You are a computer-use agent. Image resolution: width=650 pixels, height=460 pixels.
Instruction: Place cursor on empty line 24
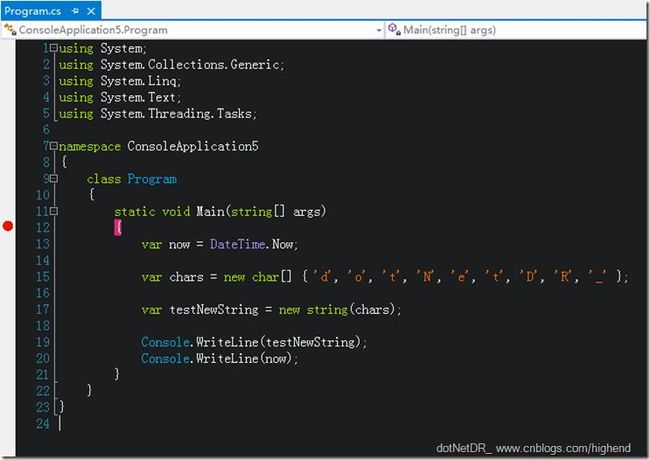coord(60,424)
